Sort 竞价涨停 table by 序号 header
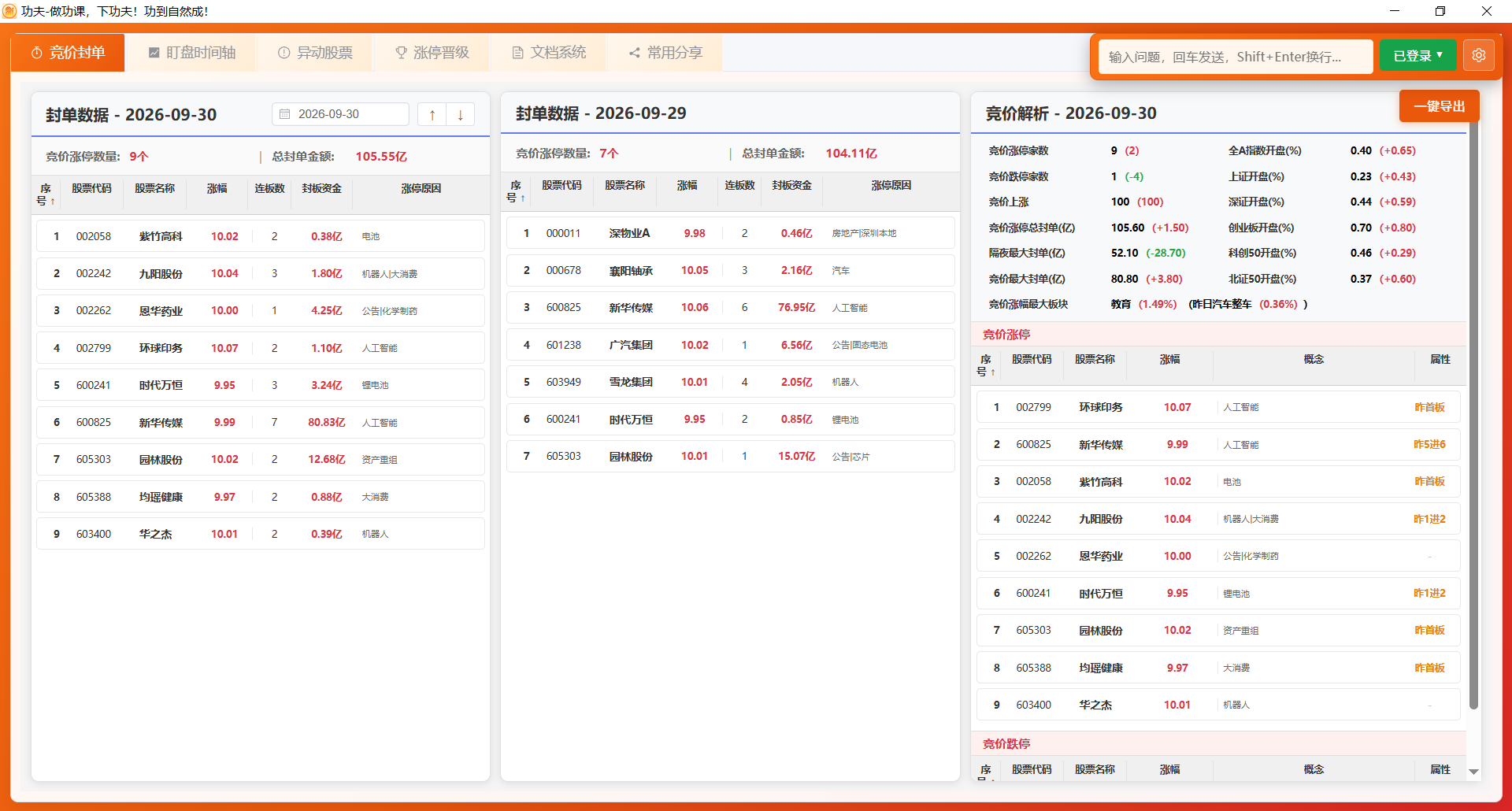Viewport: 1512px width, 811px height. pos(985,365)
